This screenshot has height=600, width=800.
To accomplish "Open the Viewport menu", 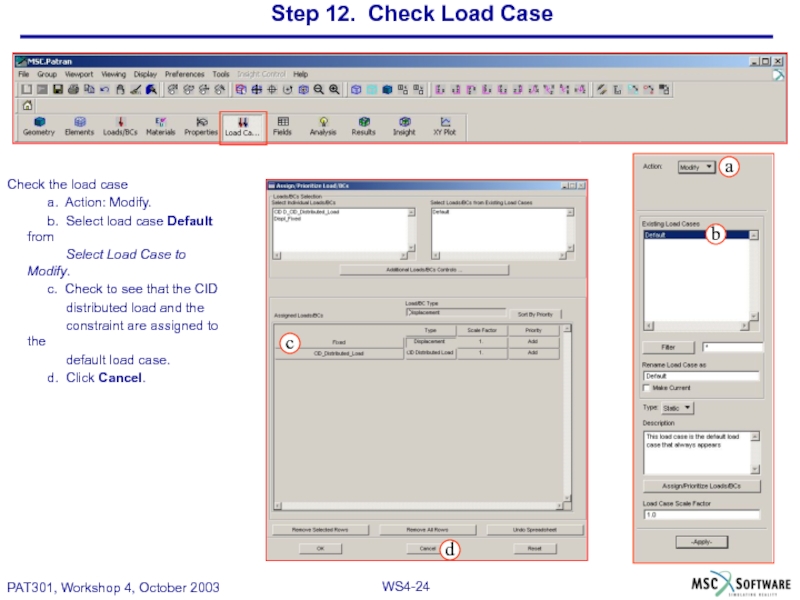I will tap(79, 74).
